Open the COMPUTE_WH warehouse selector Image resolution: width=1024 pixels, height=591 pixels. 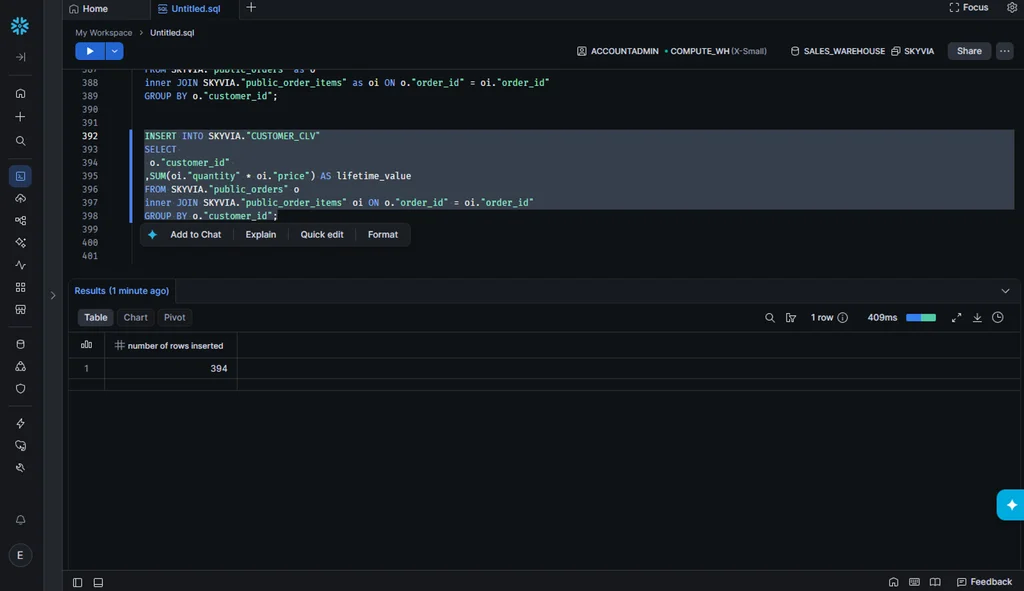[x=716, y=51]
